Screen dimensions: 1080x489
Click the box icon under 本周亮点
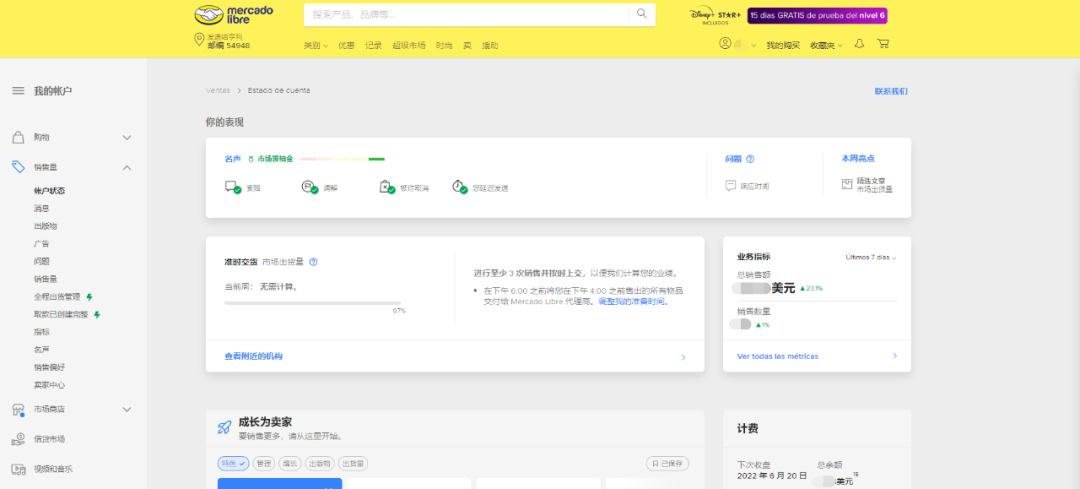(847, 185)
